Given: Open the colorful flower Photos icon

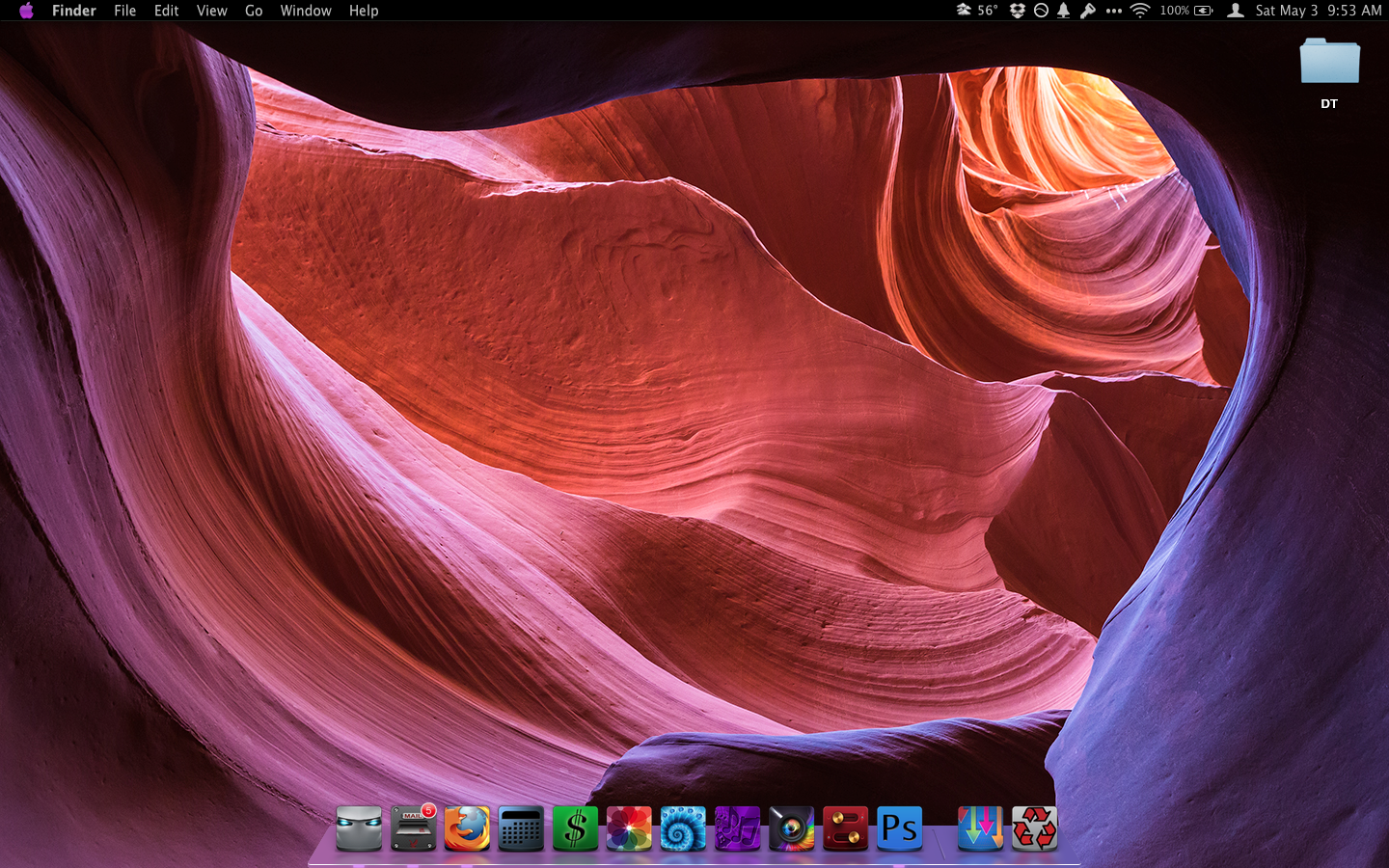Looking at the screenshot, I should coord(629,828).
